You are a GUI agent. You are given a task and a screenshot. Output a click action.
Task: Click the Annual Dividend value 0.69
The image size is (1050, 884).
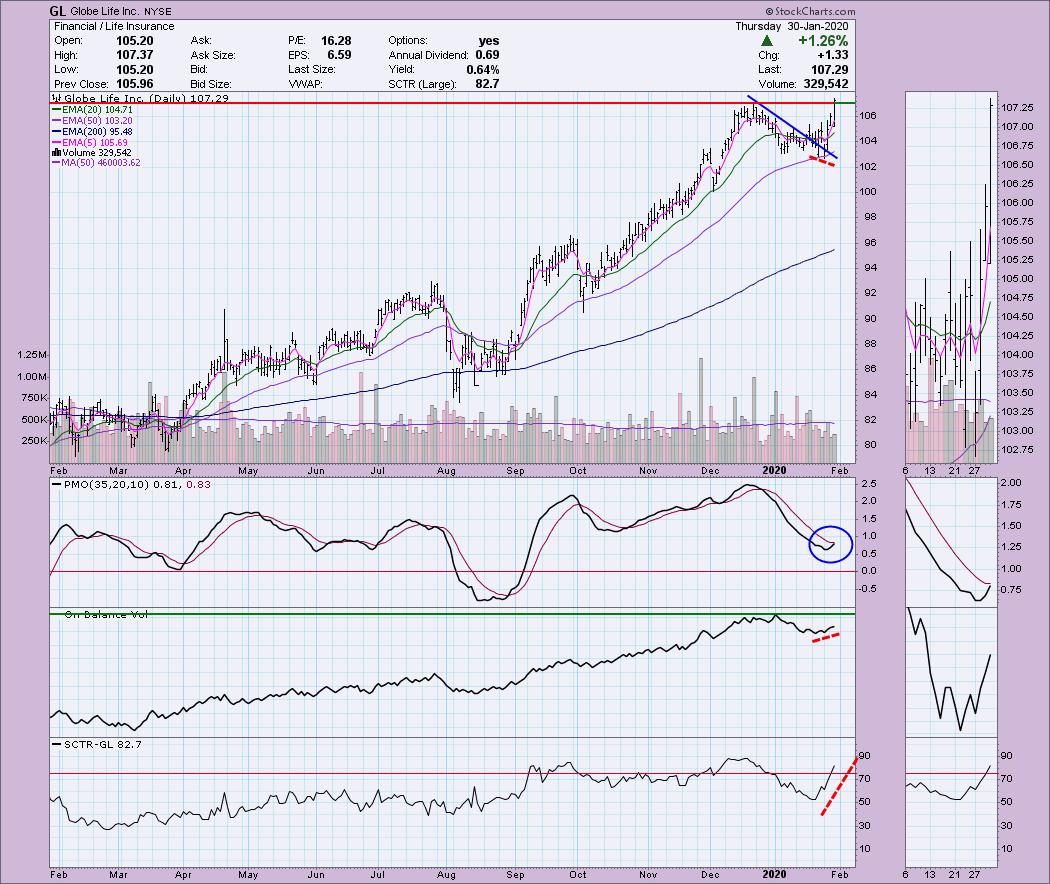[488, 55]
